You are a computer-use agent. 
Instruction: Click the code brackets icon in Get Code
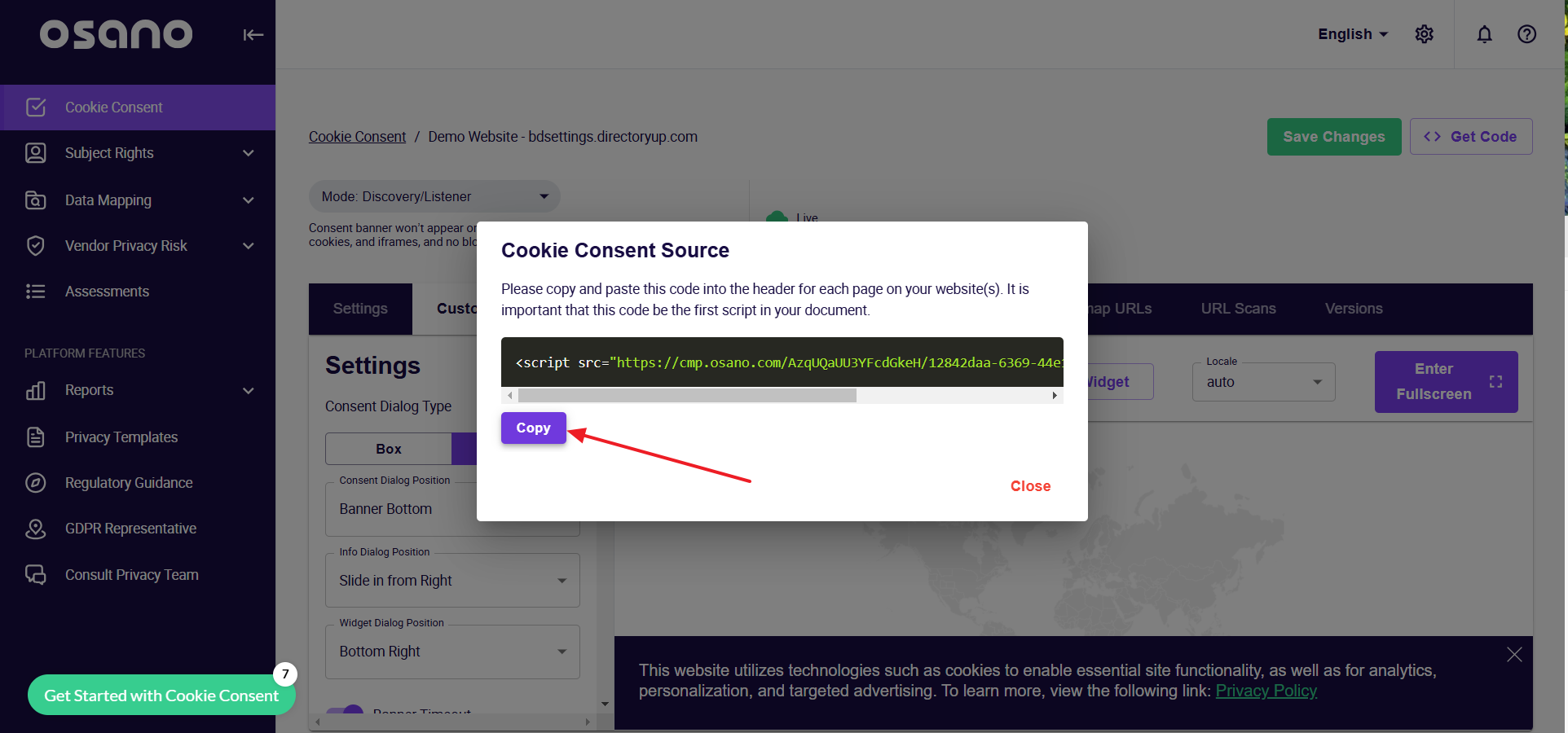pyautogui.click(x=1432, y=137)
